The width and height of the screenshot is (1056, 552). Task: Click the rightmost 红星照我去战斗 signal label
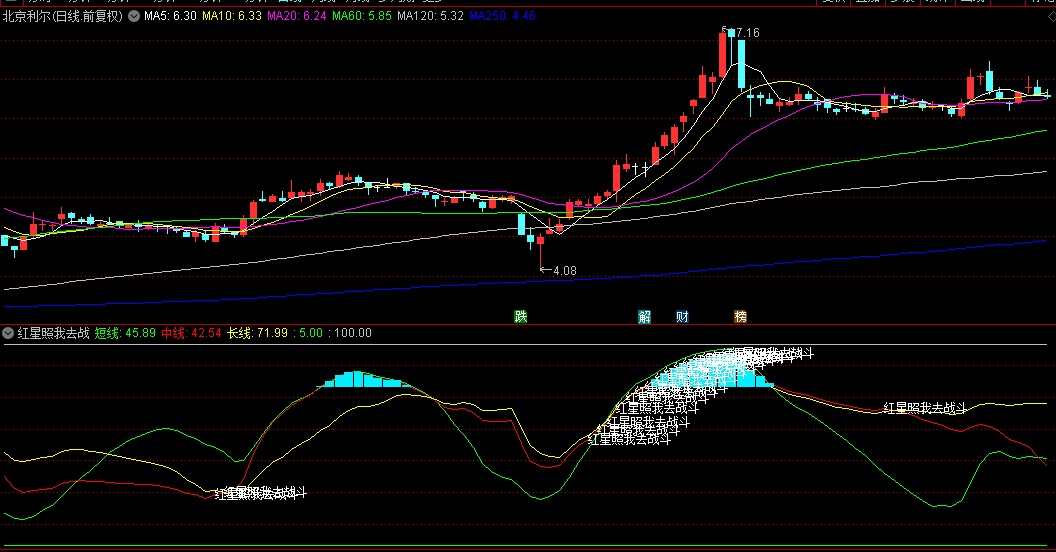pos(925,408)
